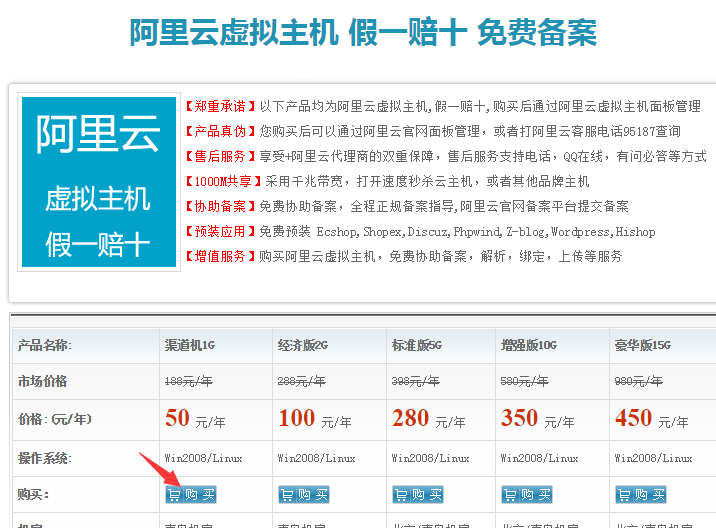Click the 【增值服务】 feature label

(220, 256)
